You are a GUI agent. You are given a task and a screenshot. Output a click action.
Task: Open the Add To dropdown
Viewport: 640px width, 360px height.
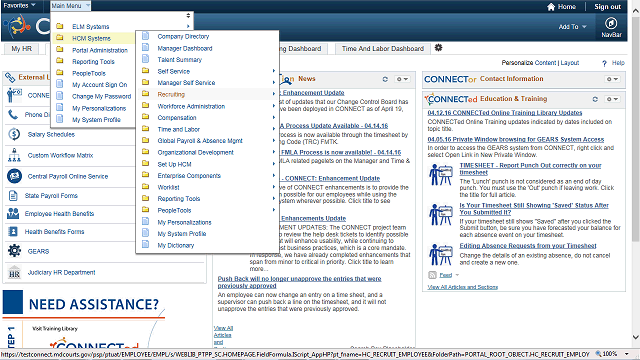click(x=572, y=27)
